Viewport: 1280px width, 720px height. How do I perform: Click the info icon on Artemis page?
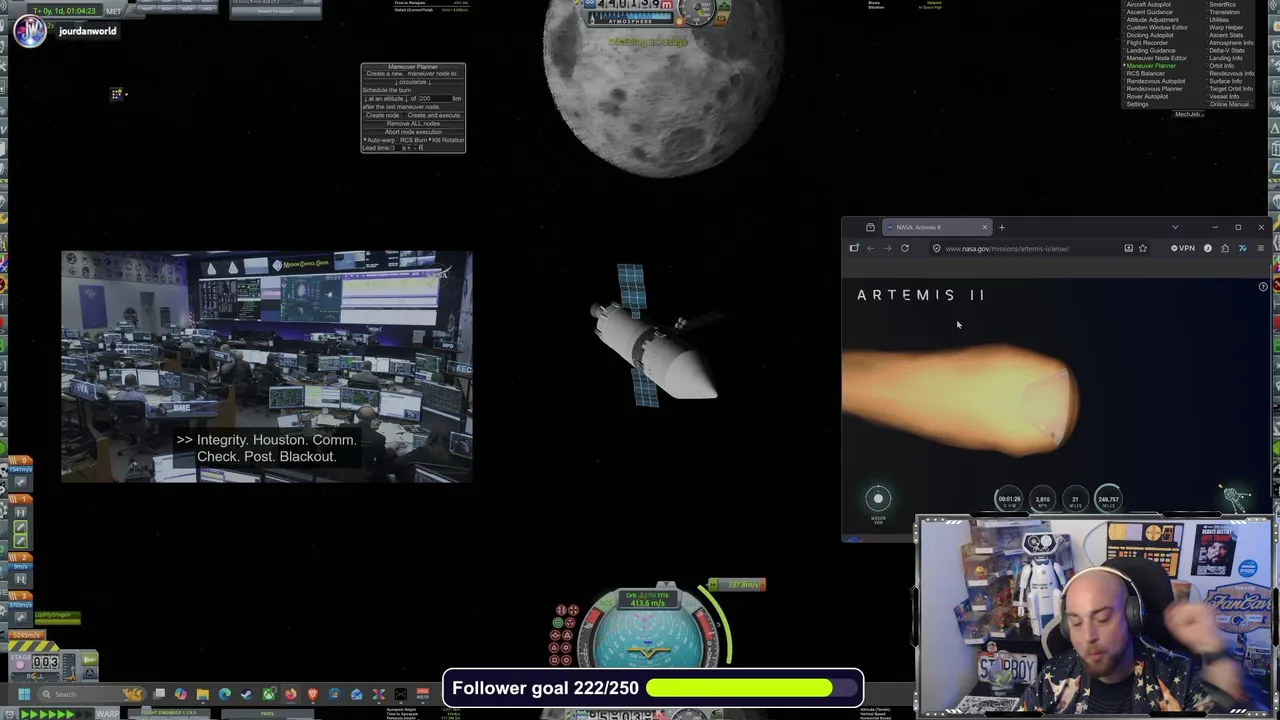click(x=1263, y=287)
